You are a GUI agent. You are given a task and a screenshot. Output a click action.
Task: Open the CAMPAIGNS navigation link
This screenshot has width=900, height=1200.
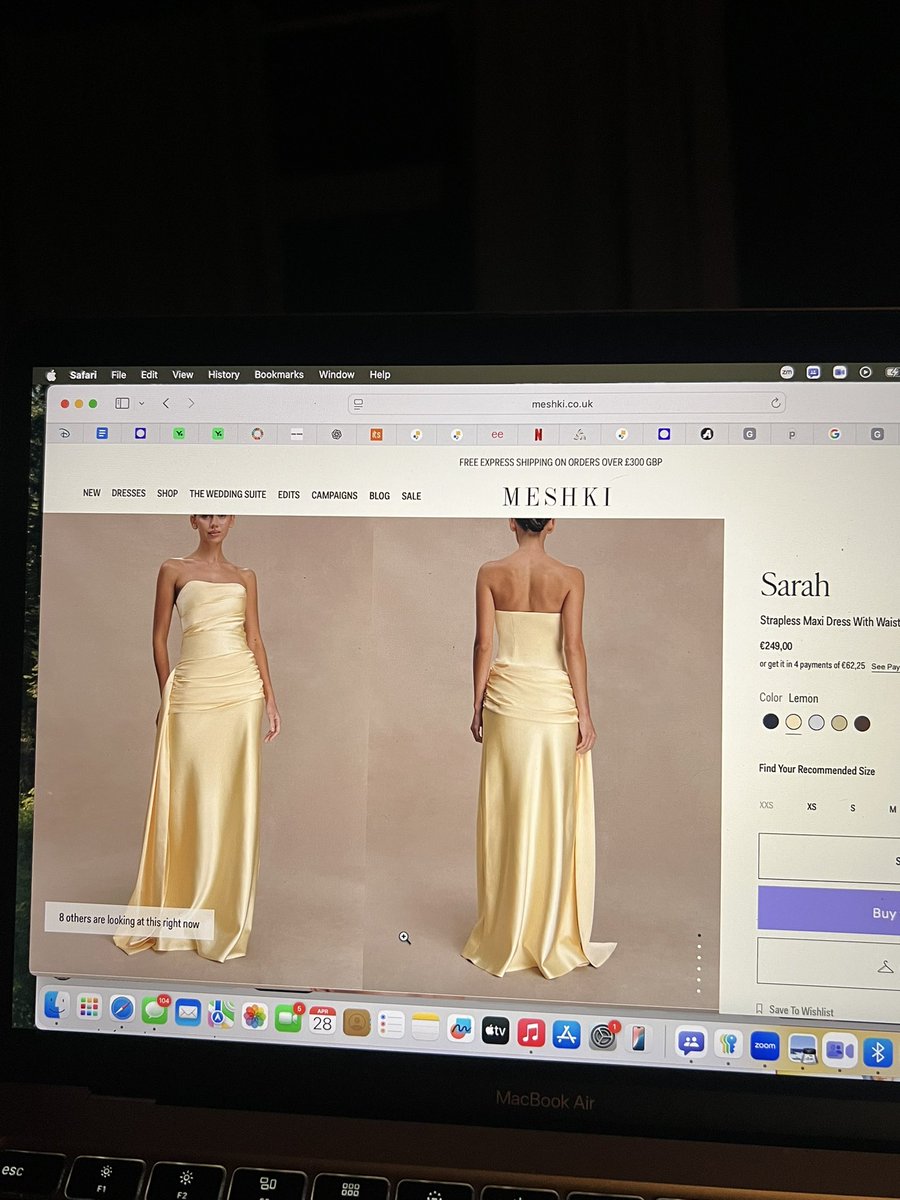coord(334,495)
